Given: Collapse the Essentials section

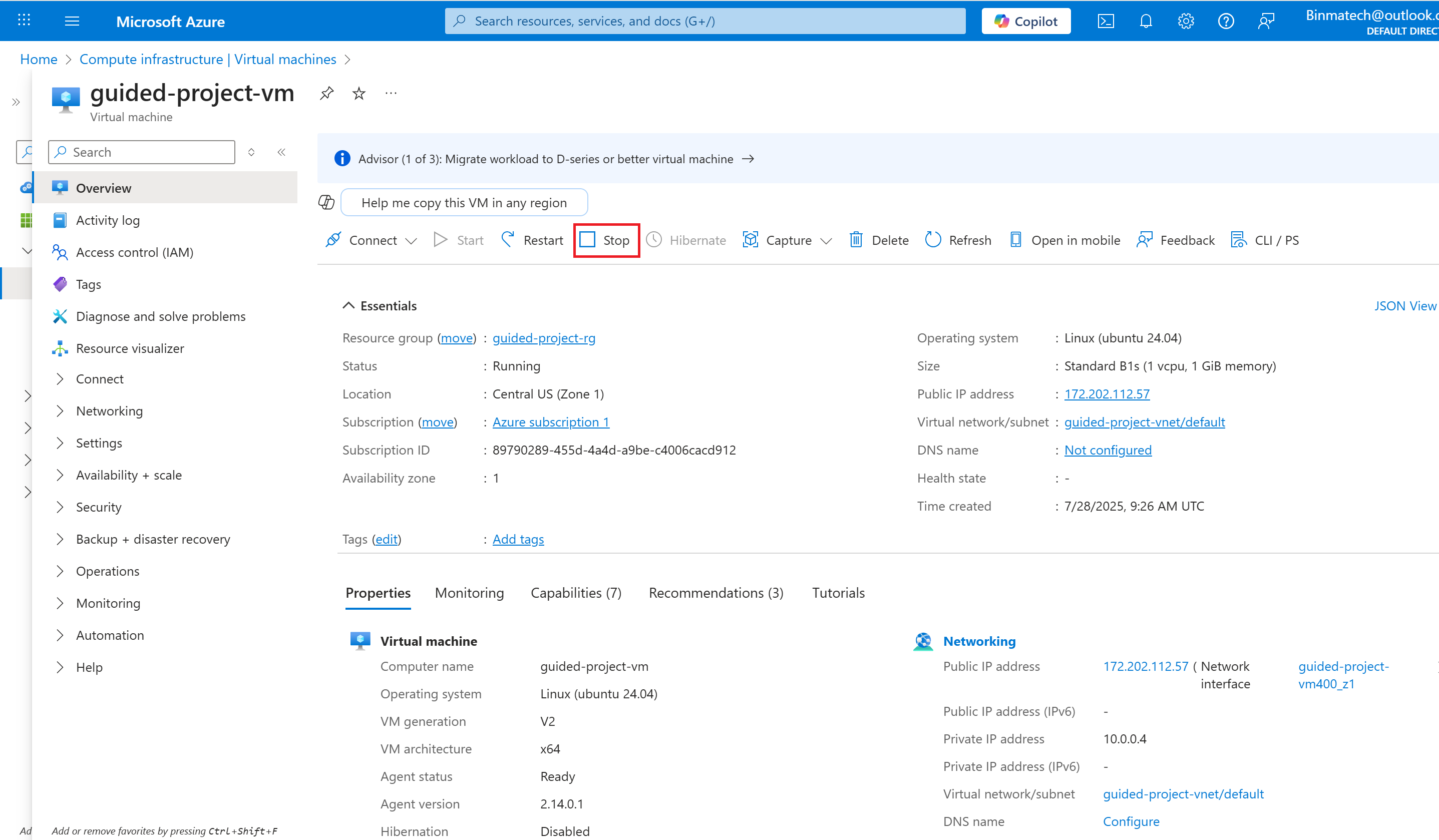Looking at the screenshot, I should click(x=348, y=305).
